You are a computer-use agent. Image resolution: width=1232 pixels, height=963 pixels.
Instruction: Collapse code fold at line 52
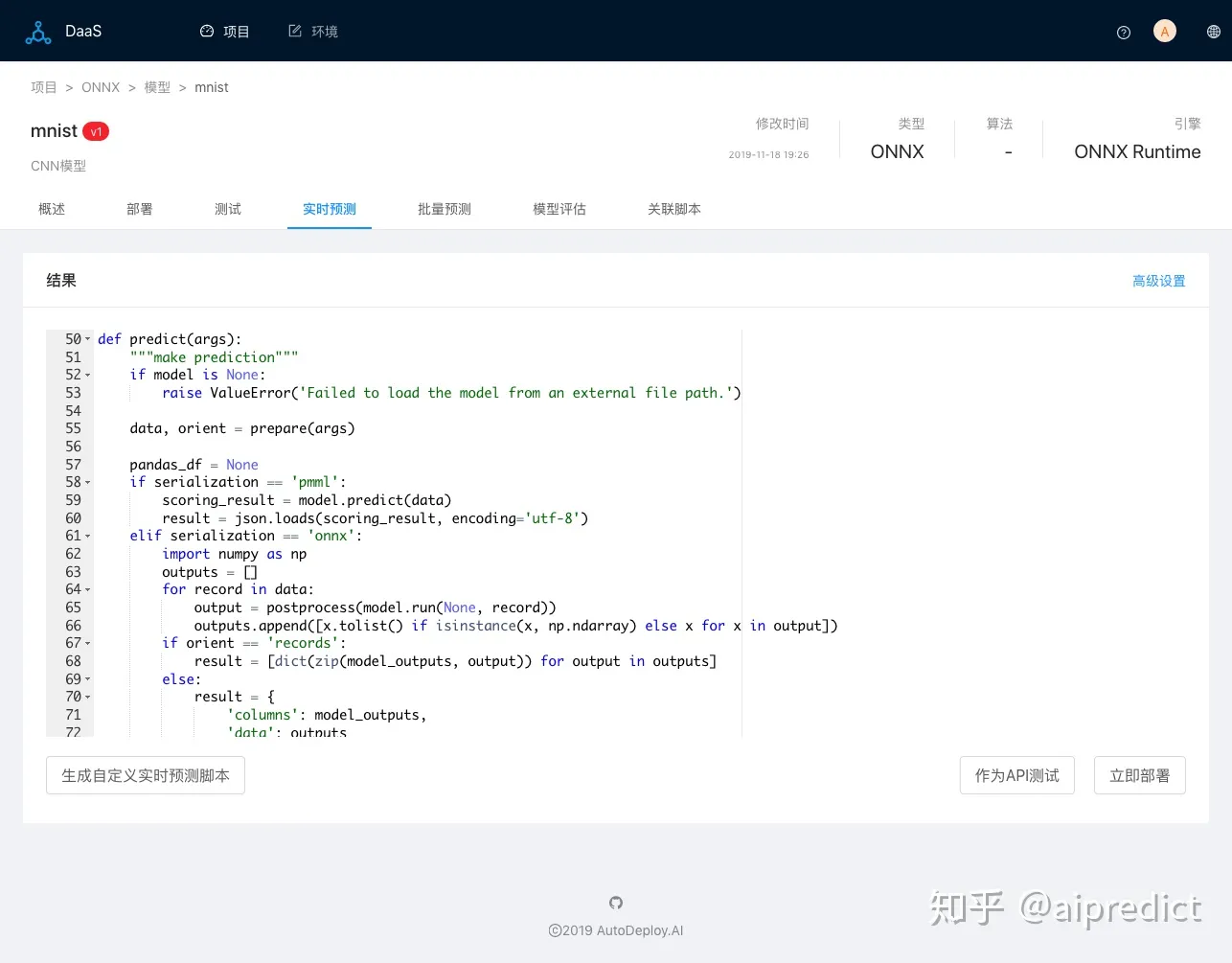(x=88, y=375)
